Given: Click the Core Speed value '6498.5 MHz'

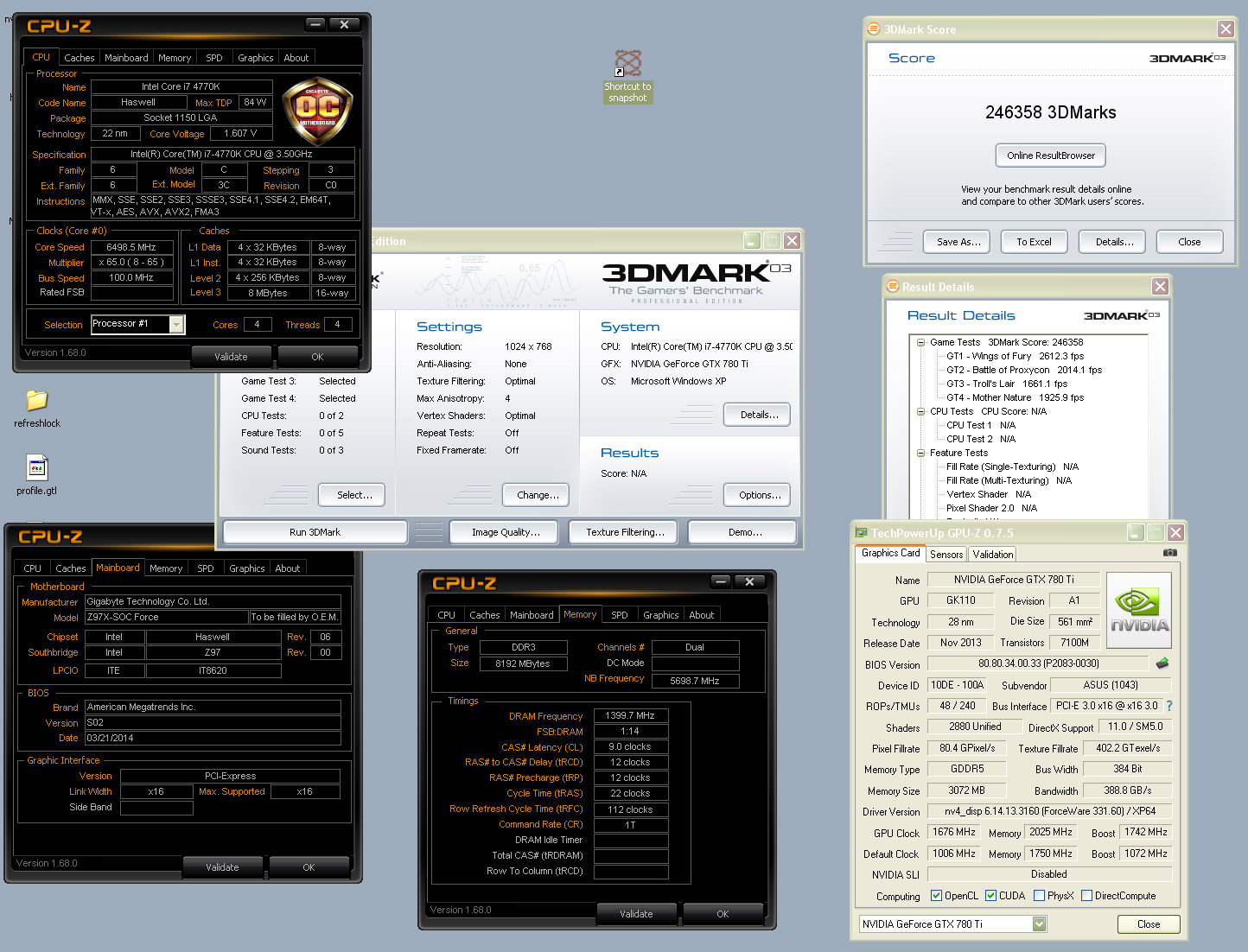Looking at the screenshot, I should [x=131, y=247].
